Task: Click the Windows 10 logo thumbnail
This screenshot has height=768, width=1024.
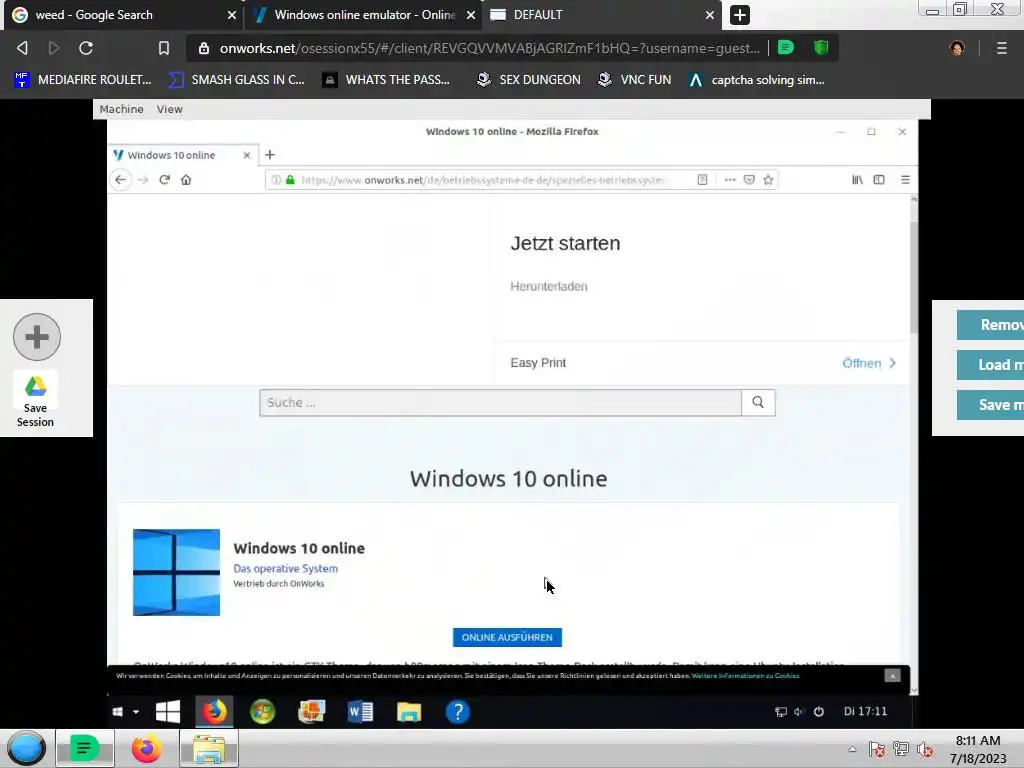Action: coord(176,572)
